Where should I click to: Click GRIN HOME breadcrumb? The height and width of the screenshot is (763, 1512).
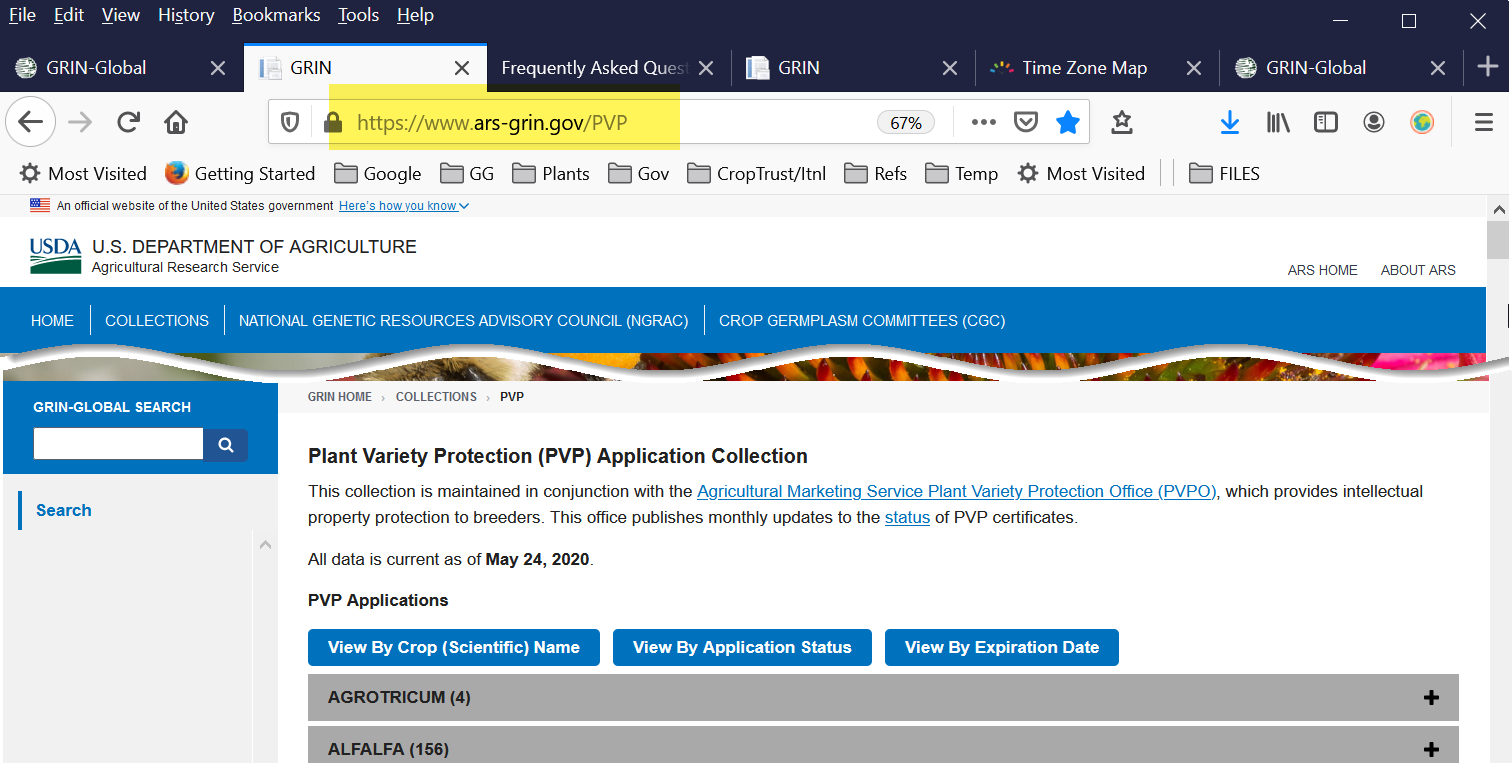pyautogui.click(x=340, y=397)
